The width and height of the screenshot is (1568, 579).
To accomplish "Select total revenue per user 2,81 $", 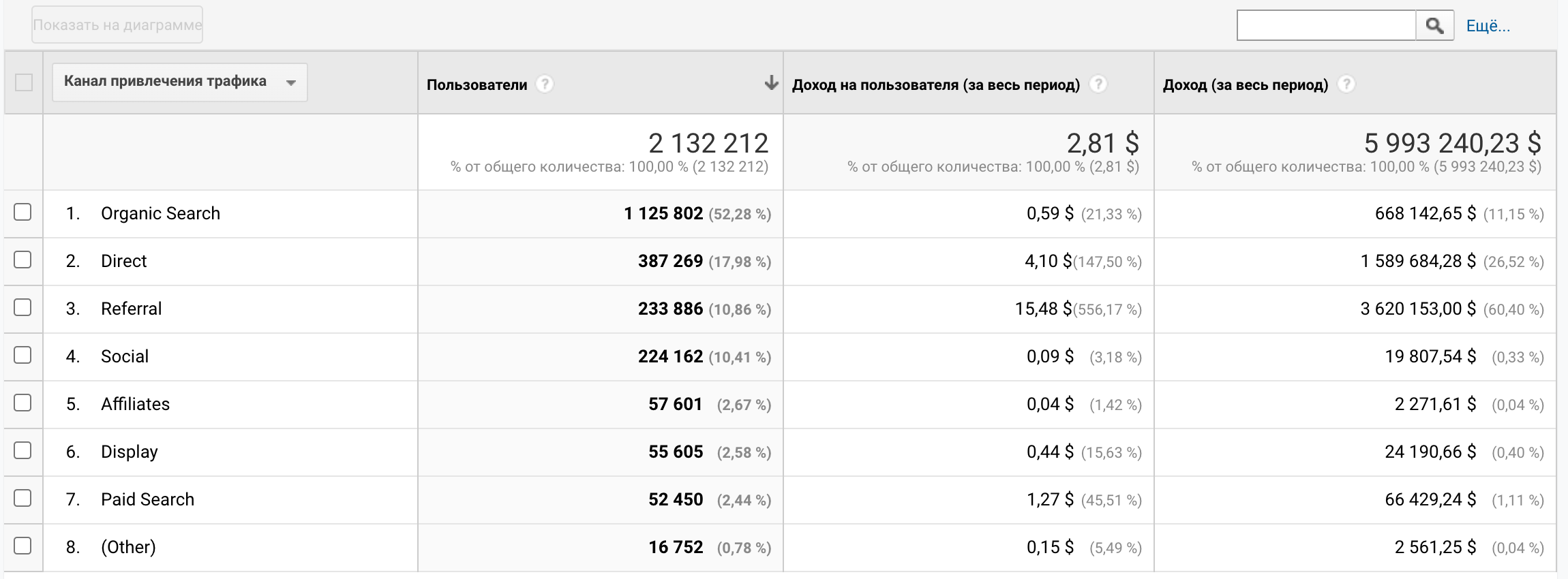I will tap(1103, 143).
